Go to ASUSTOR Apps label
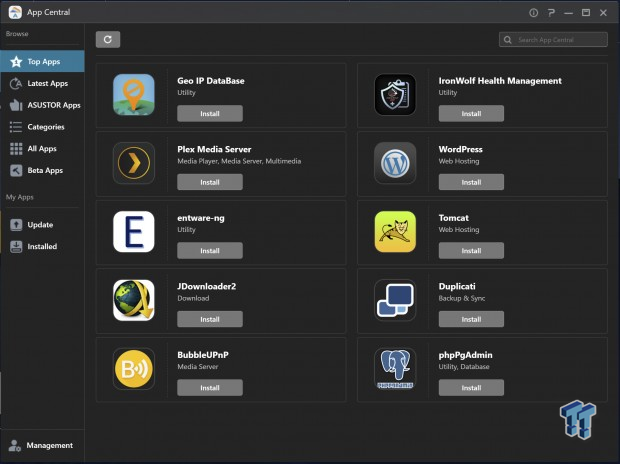 (x=54, y=105)
